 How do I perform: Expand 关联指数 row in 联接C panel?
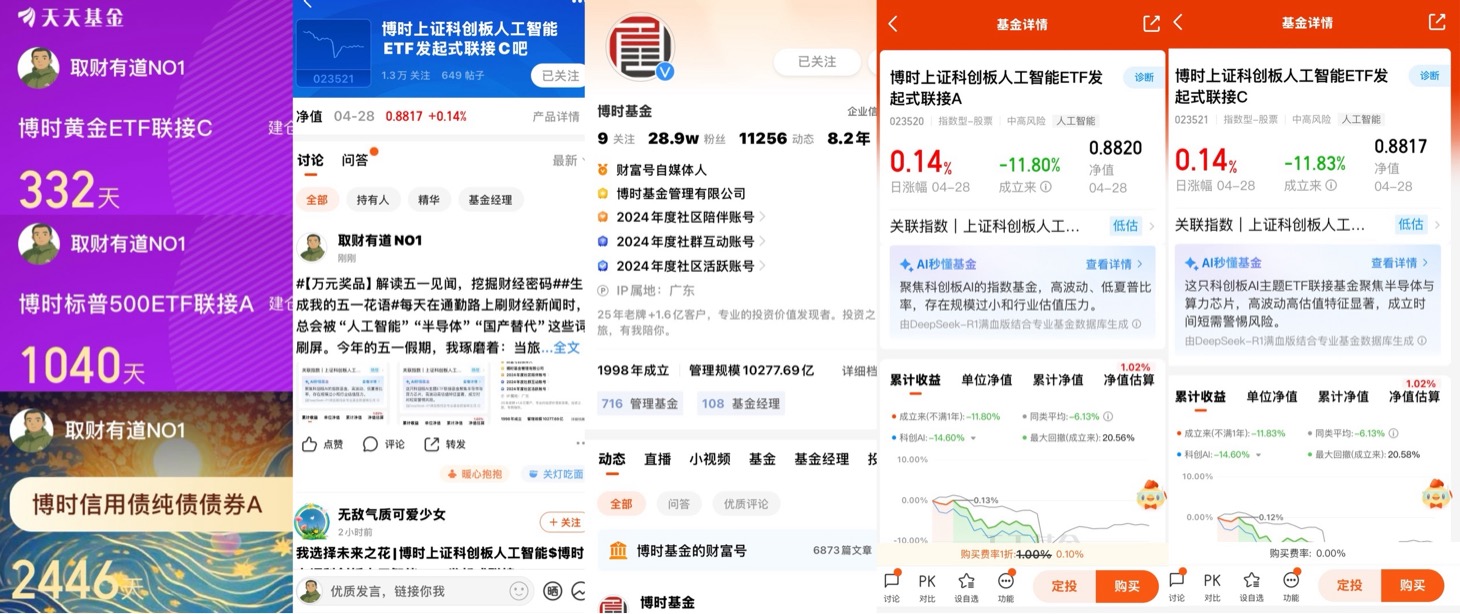click(x=1307, y=225)
